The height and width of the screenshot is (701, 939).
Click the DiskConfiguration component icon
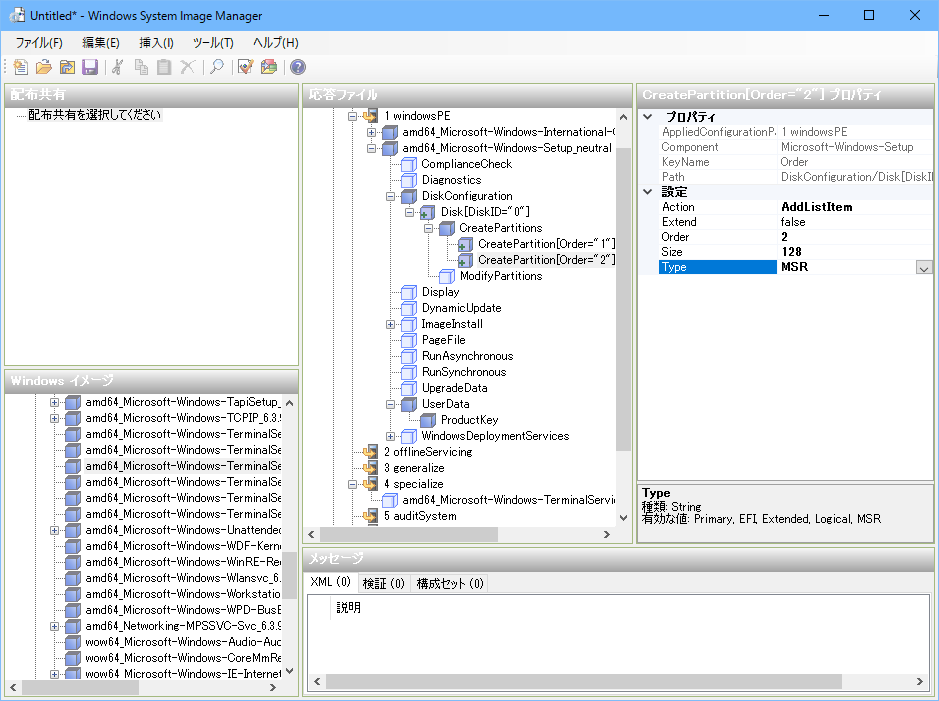[x=409, y=196]
